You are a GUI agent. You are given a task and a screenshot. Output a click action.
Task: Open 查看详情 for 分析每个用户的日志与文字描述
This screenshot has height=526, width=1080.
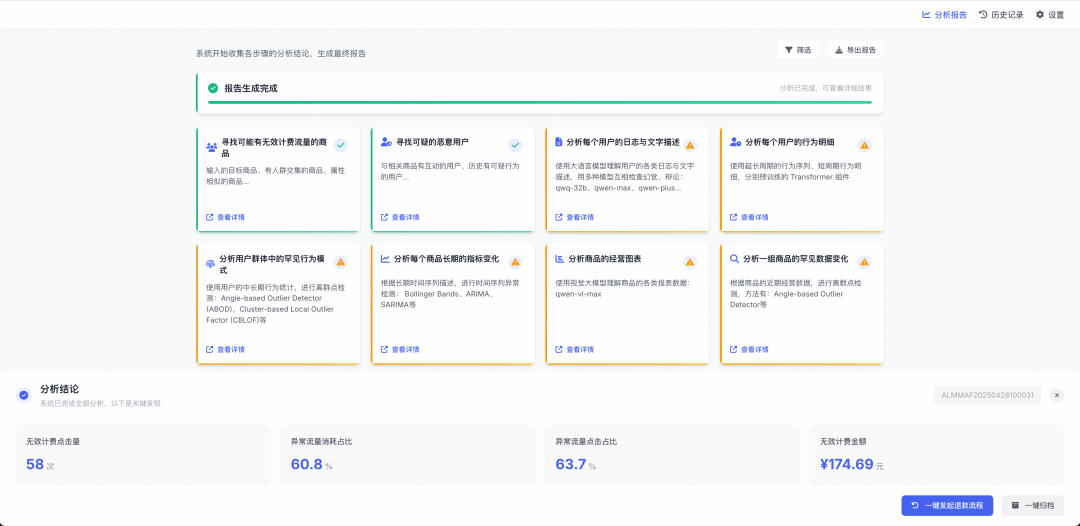[x=574, y=217]
